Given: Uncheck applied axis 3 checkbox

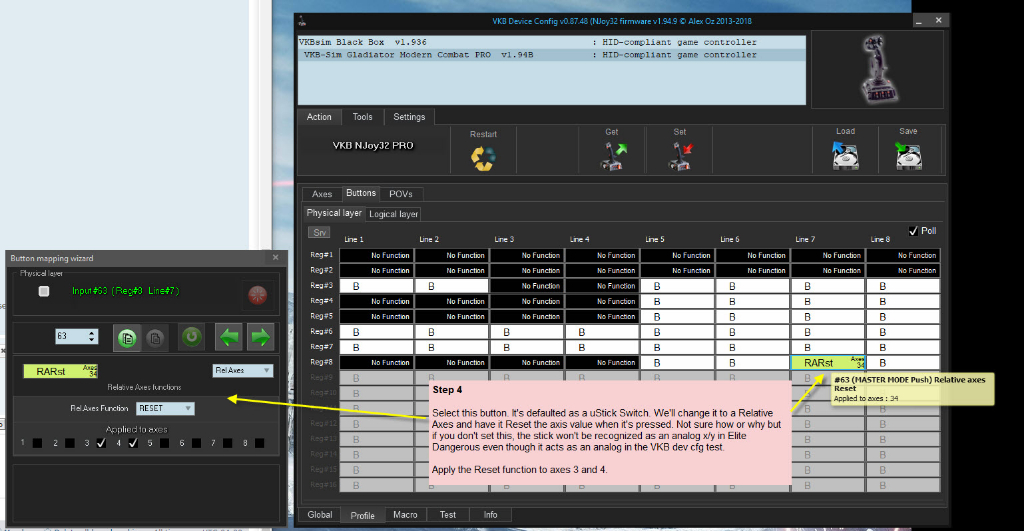Looking at the screenshot, I should click(101, 443).
